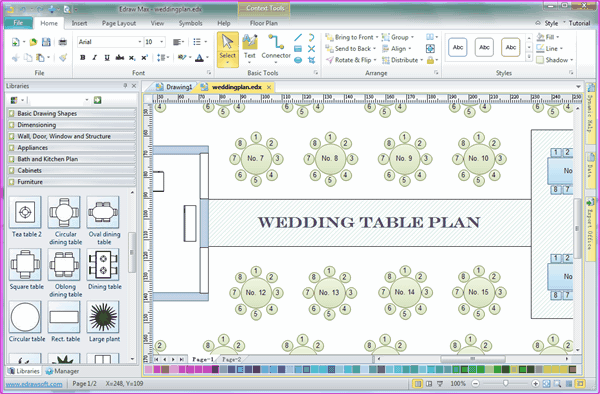
Task: Choose the Connector tool
Action: [276, 47]
